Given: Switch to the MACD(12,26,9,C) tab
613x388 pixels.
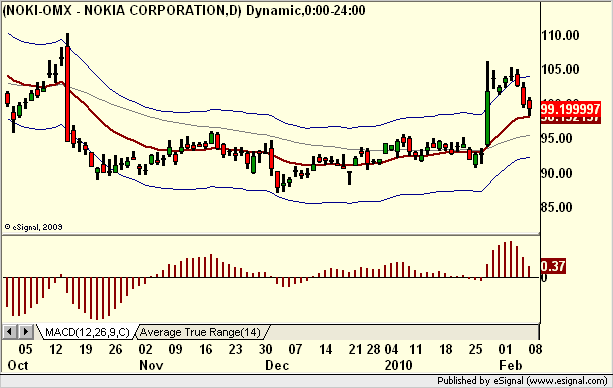Looking at the screenshot, I should coord(87,332).
